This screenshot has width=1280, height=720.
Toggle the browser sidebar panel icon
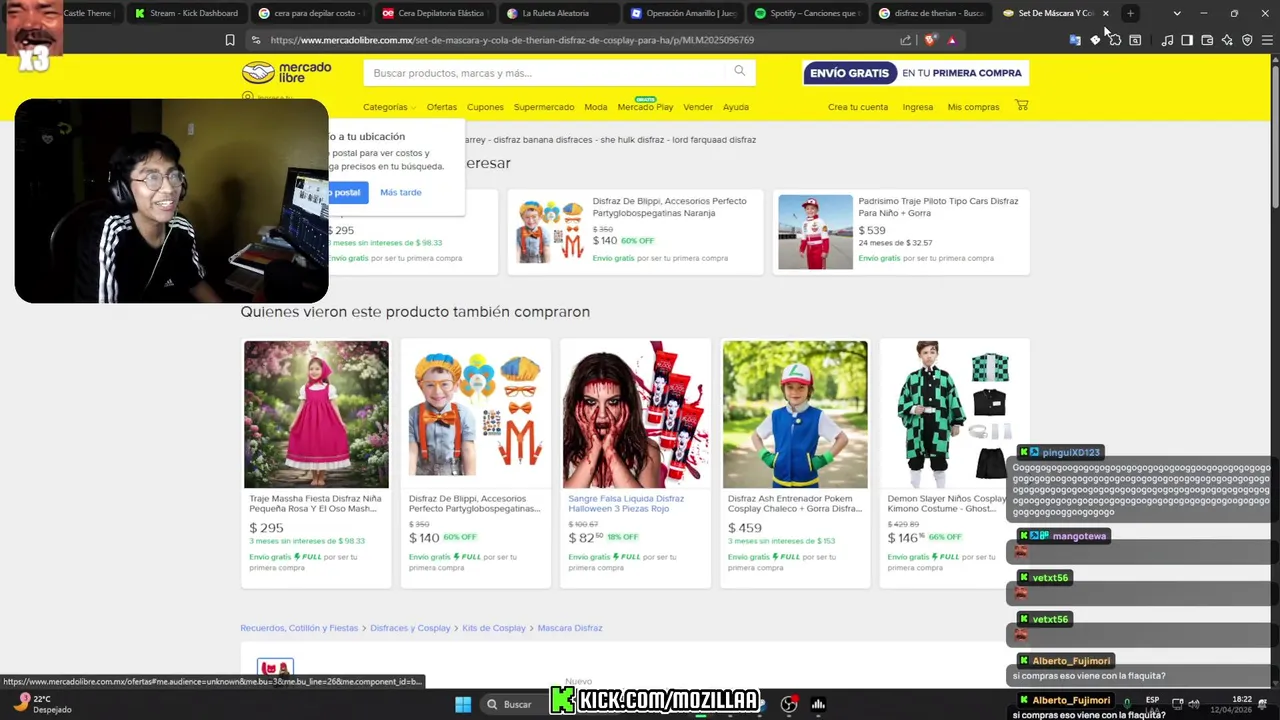1187,40
